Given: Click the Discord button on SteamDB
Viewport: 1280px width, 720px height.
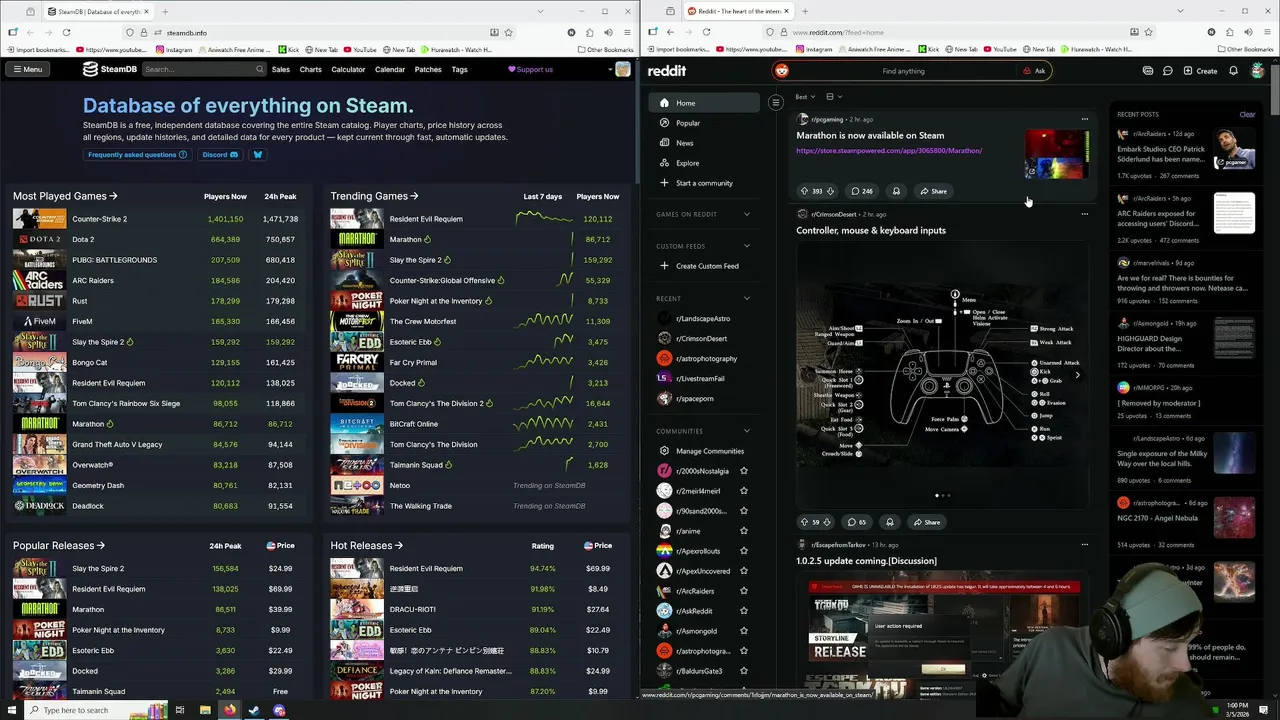Looking at the screenshot, I should pyautogui.click(x=220, y=155).
